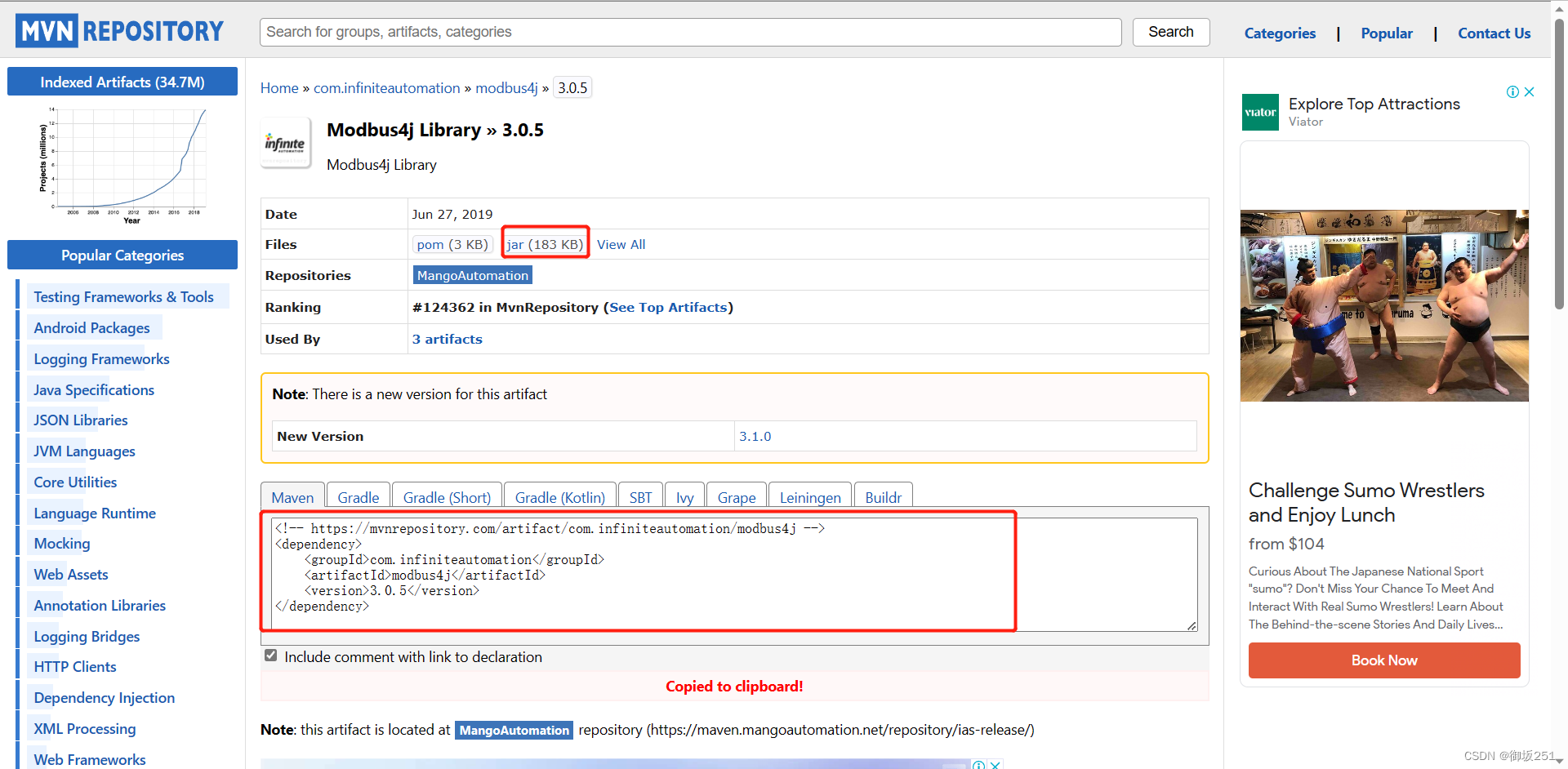Click "Book Now" on the Viator ad

click(x=1383, y=660)
